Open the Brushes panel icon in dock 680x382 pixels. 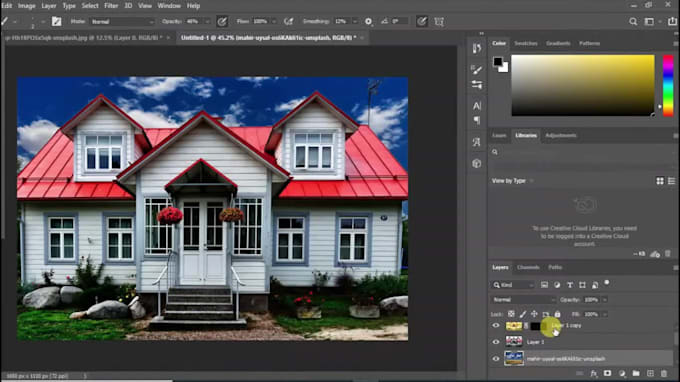(x=477, y=69)
